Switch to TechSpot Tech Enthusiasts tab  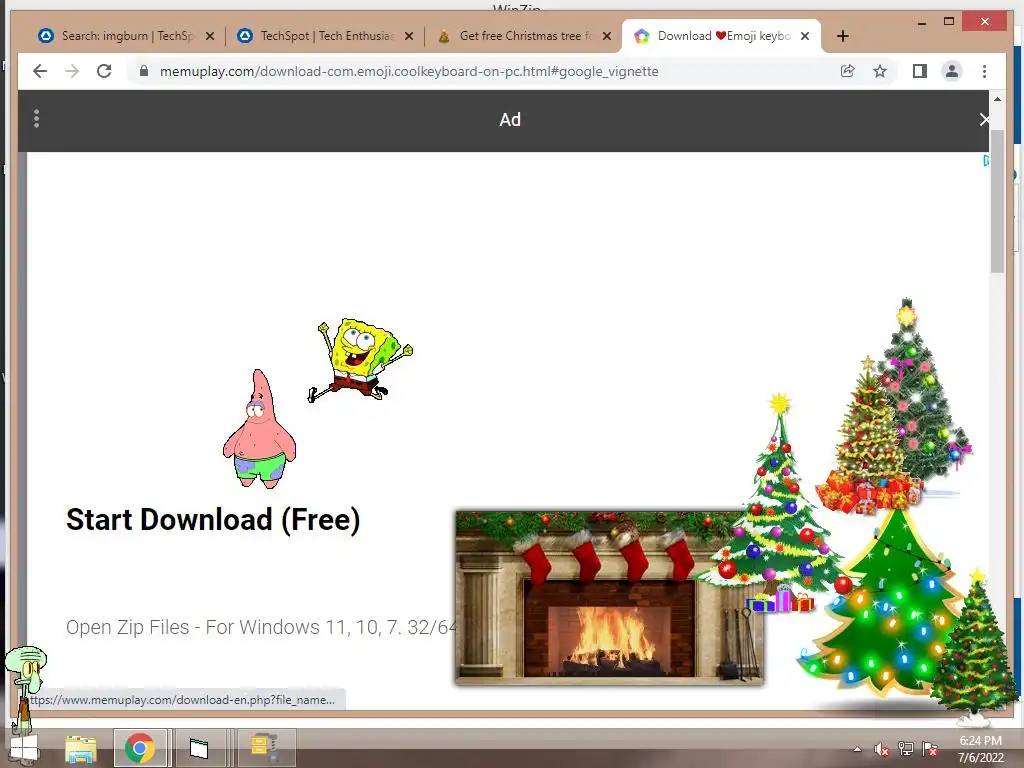pyautogui.click(x=325, y=37)
